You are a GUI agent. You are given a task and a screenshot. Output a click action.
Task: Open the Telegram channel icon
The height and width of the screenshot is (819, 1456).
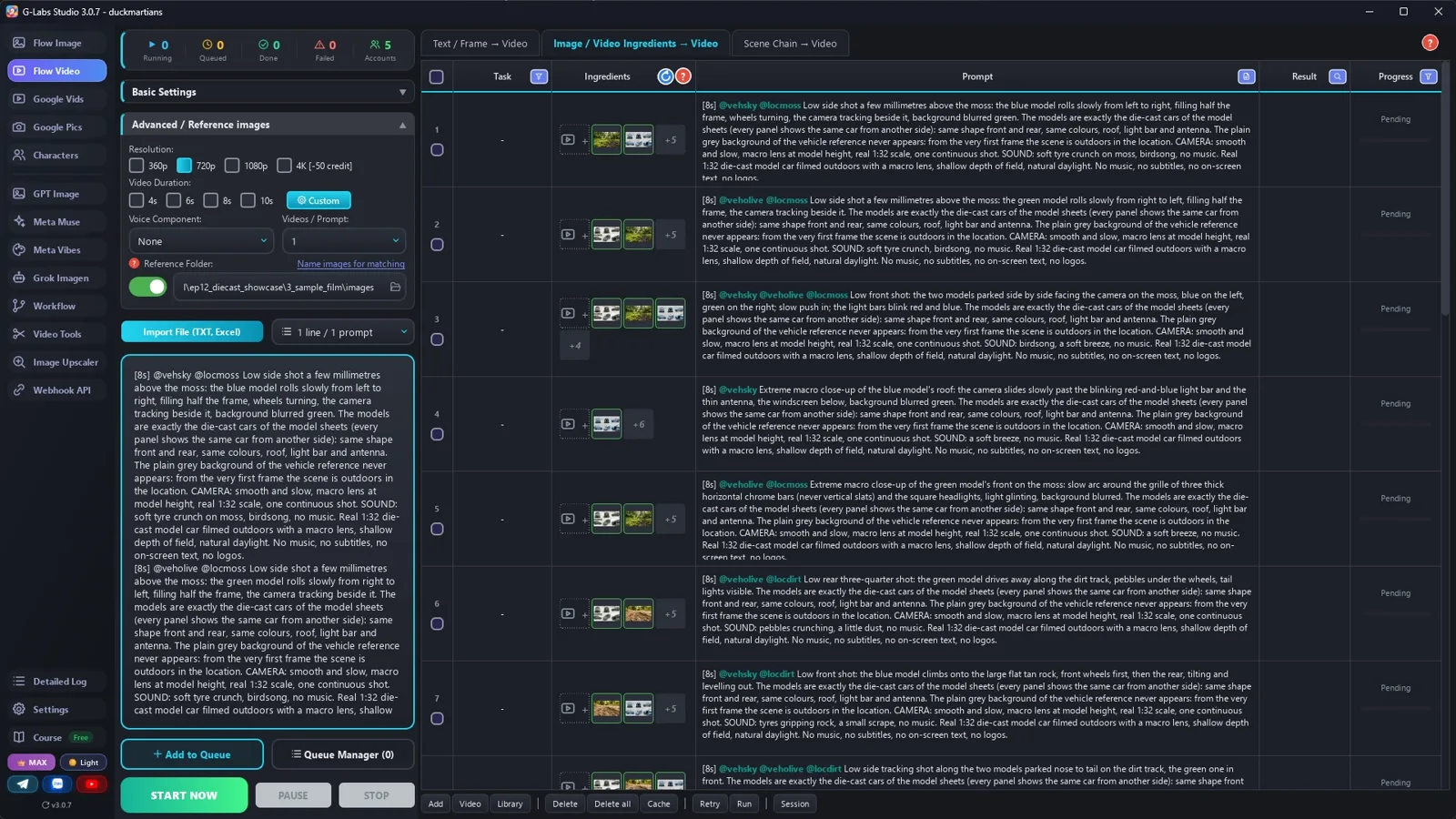(x=23, y=784)
